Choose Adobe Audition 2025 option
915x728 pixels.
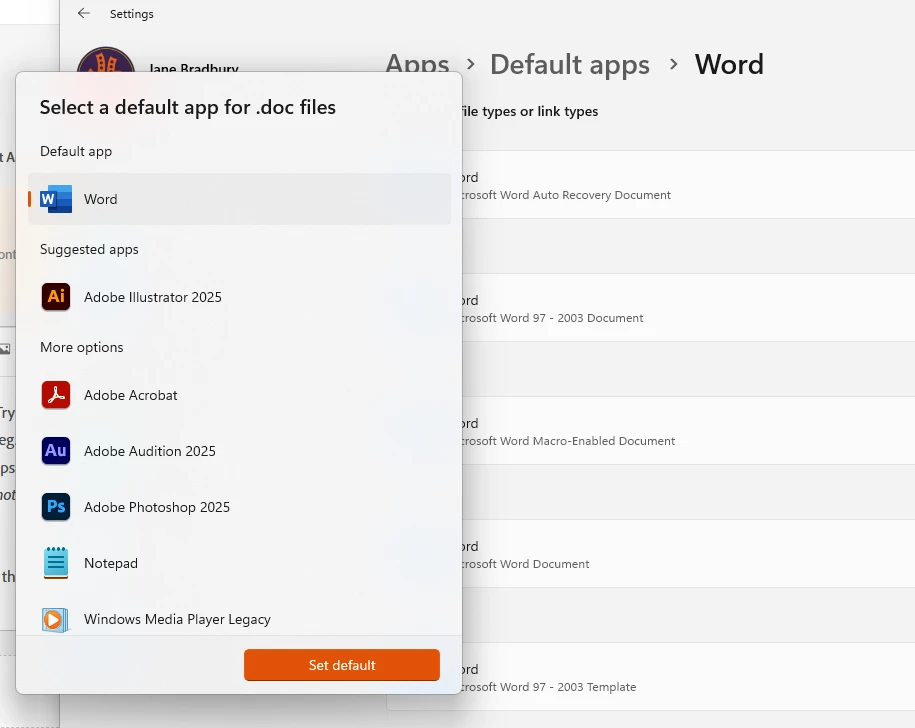[x=239, y=451]
